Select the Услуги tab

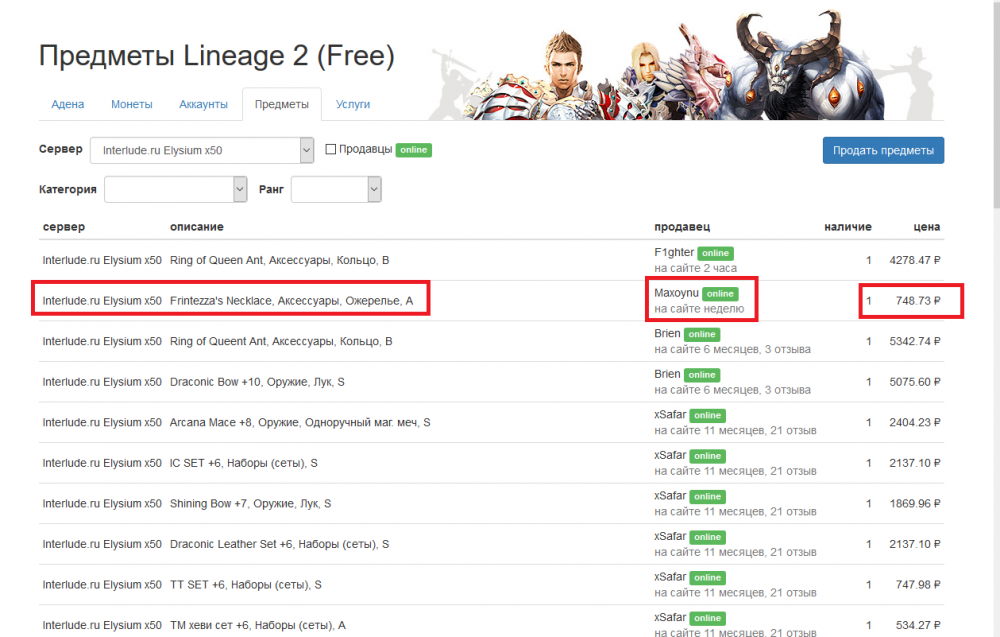[x=353, y=104]
